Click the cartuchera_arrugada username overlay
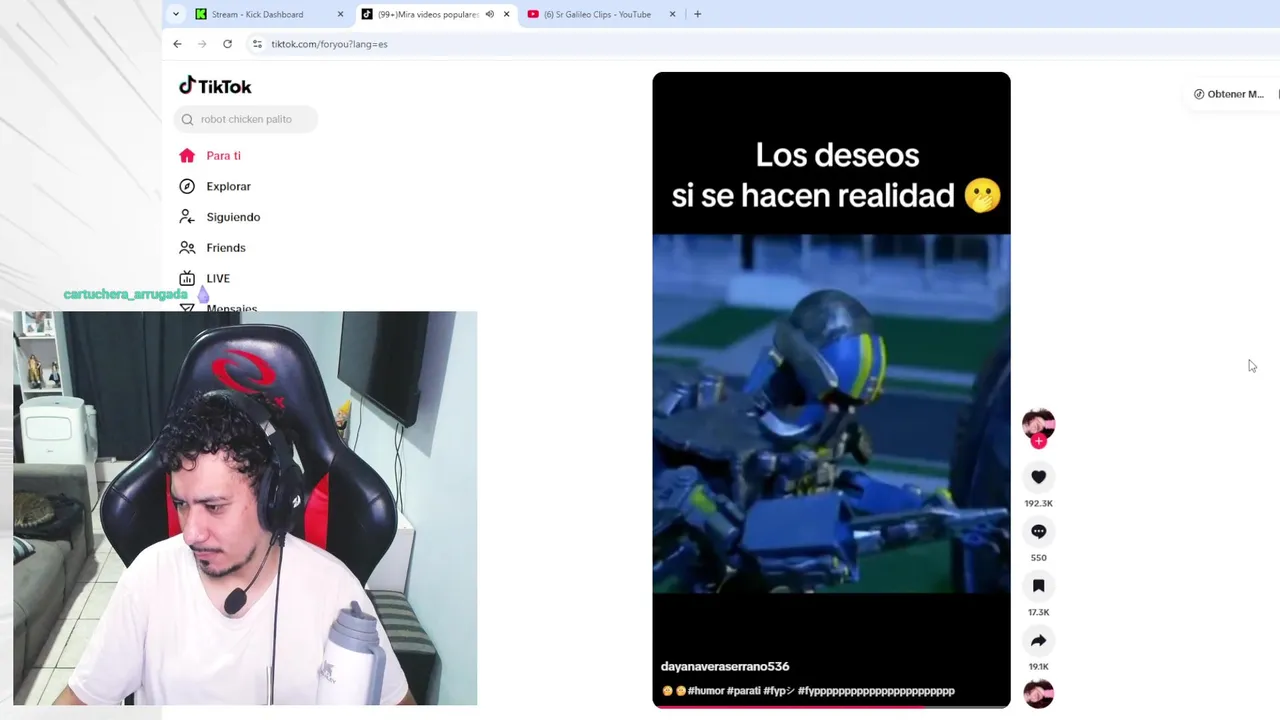 tap(125, 294)
